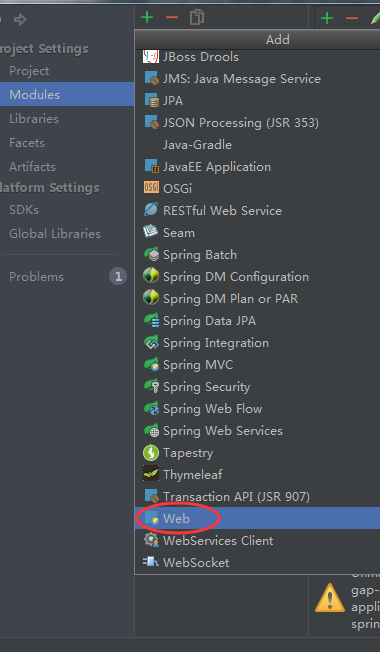This screenshot has width=380, height=652.
Task: Click RESTful Web Service entry text
Action: 222,210
